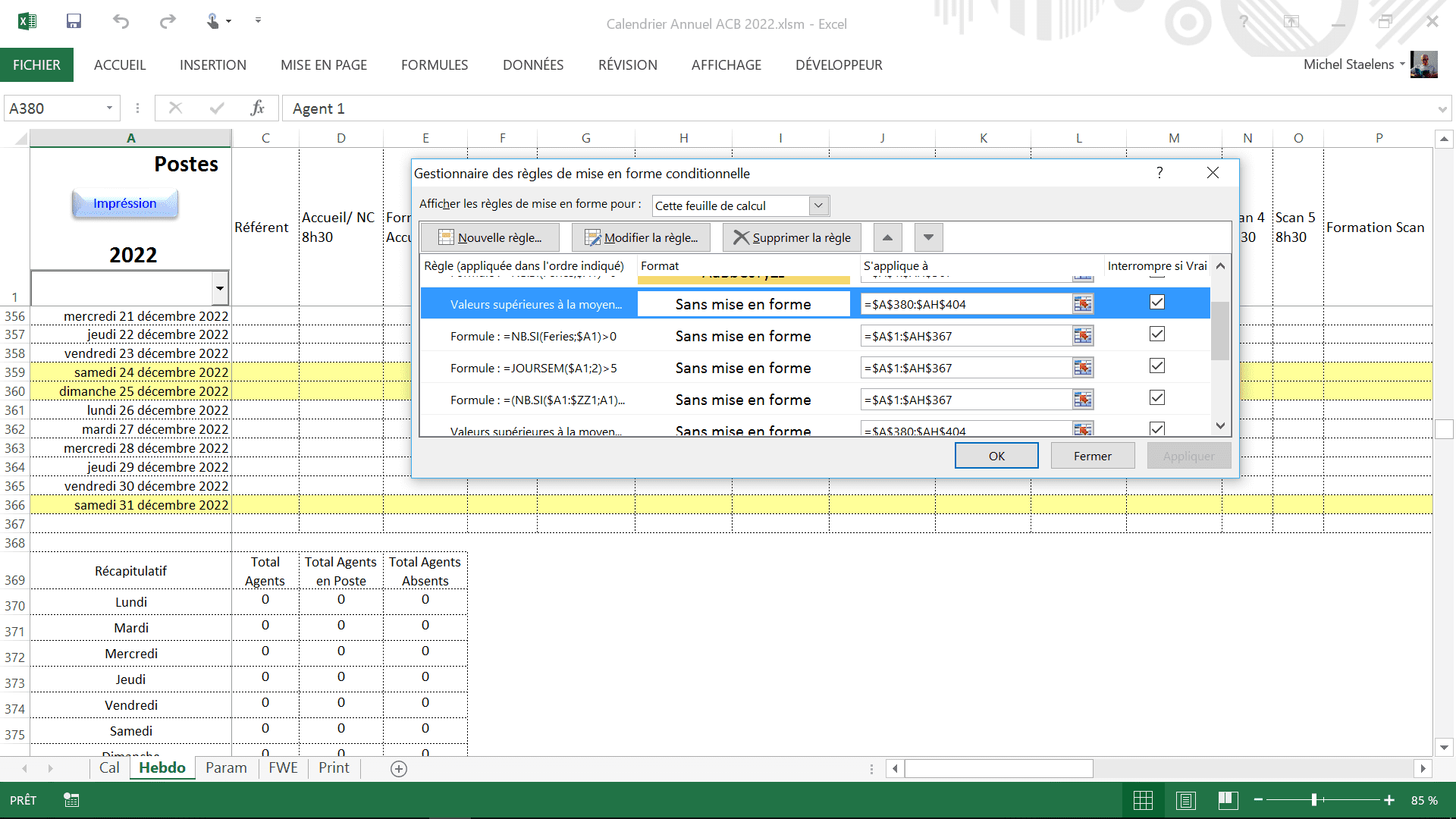Click the Save icon in quick access toolbar
Viewport: 1456px width, 819px height.
(74, 21)
